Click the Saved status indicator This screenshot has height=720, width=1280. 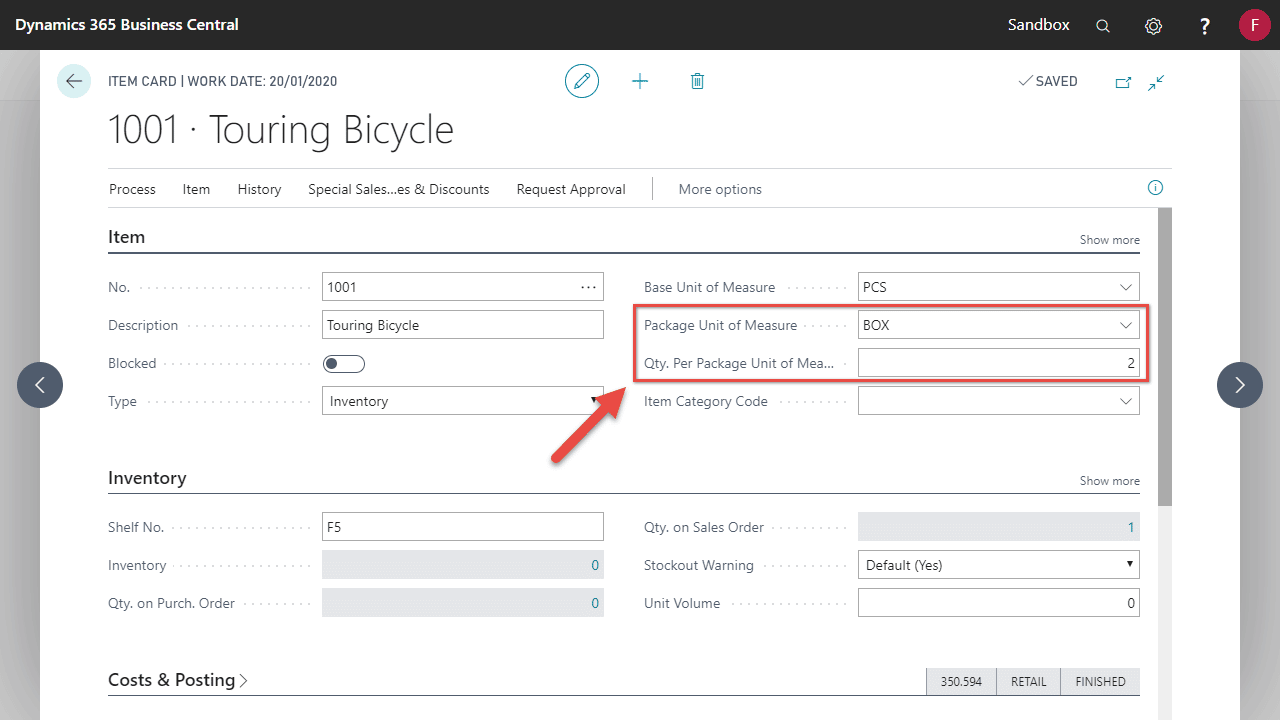click(1048, 81)
